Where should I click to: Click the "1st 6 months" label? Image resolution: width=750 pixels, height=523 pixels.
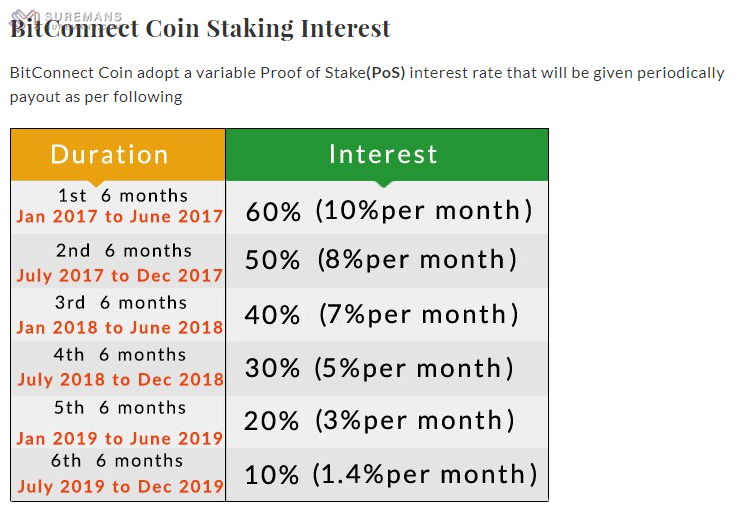[x=123, y=196]
